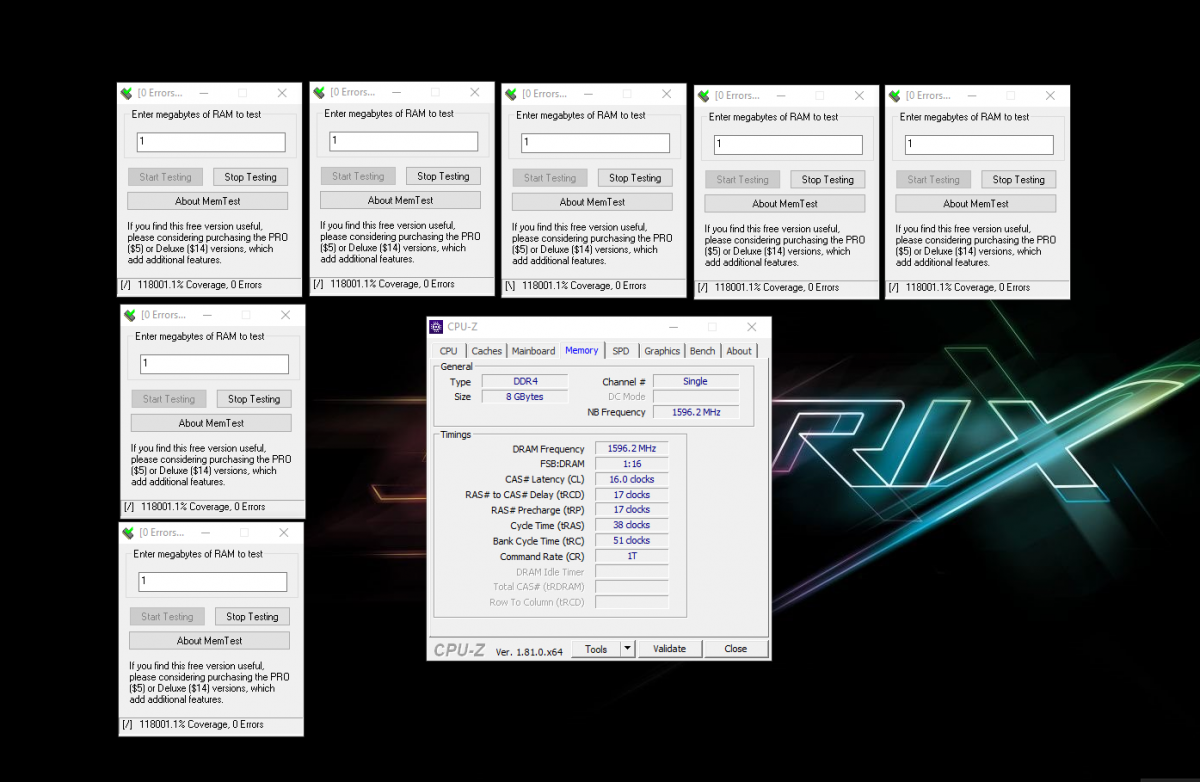The height and width of the screenshot is (782, 1200).
Task: Click the coverage status text in the bottom-left MemTest window
Action: 201,725
